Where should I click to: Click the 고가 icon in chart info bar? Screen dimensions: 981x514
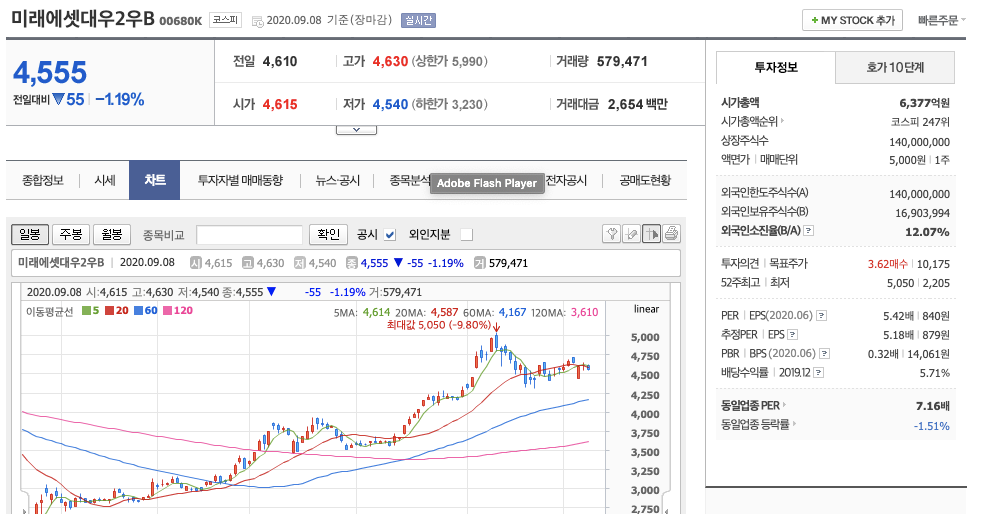[248, 263]
